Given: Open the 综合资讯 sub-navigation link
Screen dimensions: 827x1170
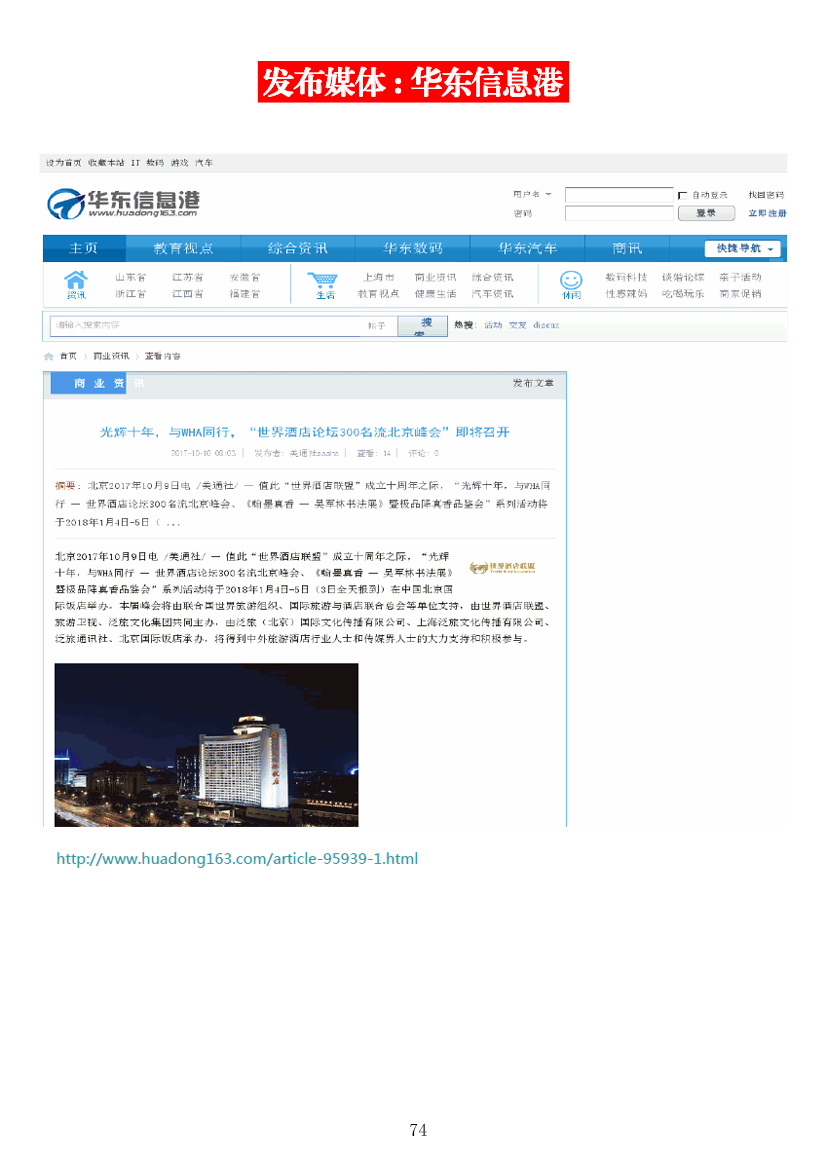Looking at the screenshot, I should 493,278.
